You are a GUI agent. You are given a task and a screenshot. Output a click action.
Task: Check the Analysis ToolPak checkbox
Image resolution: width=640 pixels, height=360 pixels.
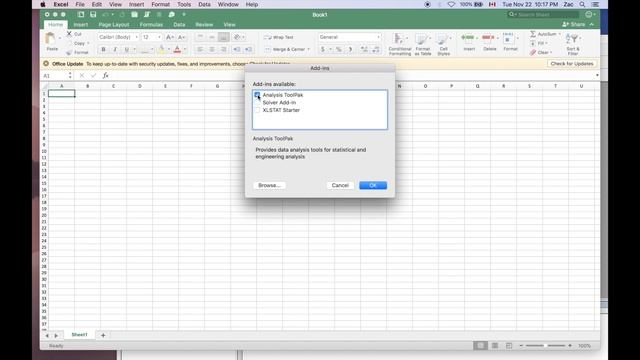click(x=257, y=95)
